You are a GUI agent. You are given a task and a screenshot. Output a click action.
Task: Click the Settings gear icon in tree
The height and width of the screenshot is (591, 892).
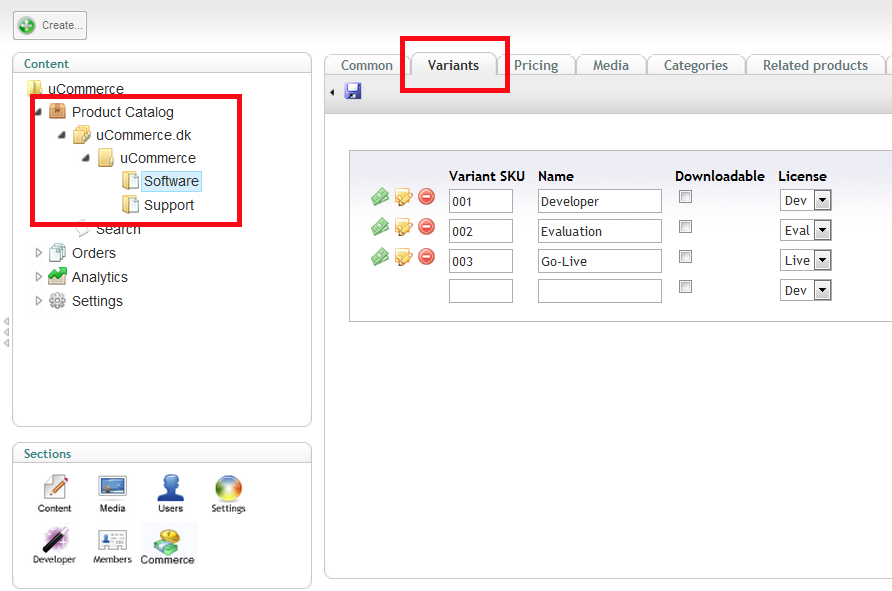57,300
